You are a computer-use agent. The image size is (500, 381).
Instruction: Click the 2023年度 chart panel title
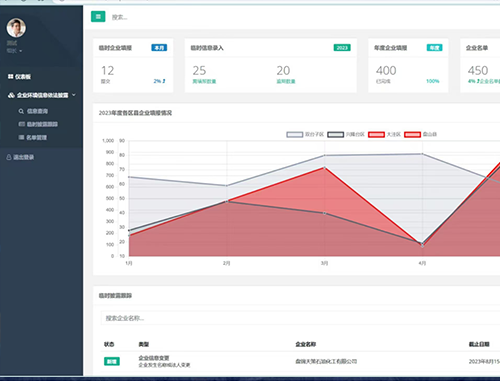point(135,113)
